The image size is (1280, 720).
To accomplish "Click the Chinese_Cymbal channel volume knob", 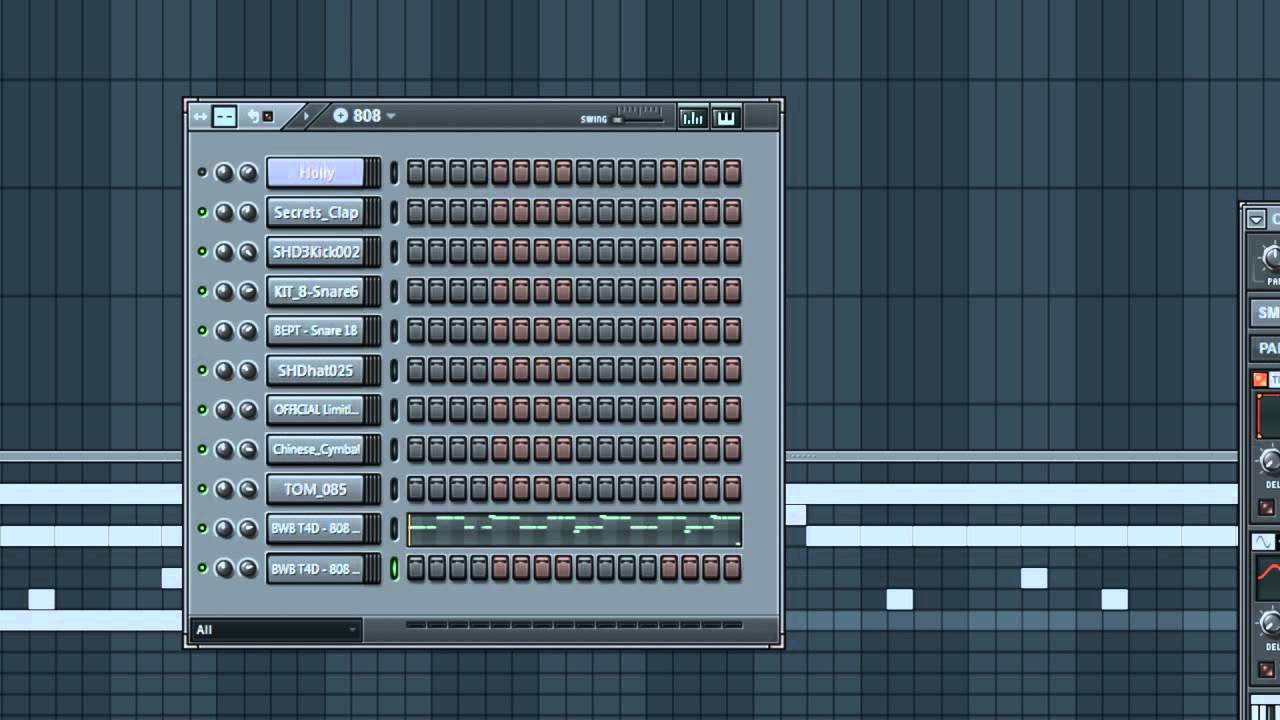I will coord(247,449).
